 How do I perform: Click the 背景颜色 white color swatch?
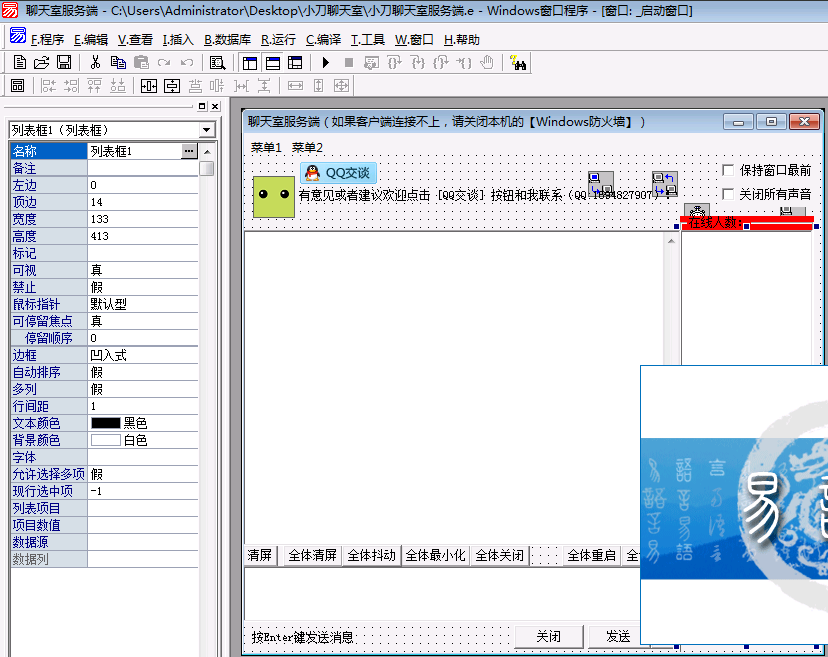[x=106, y=440]
